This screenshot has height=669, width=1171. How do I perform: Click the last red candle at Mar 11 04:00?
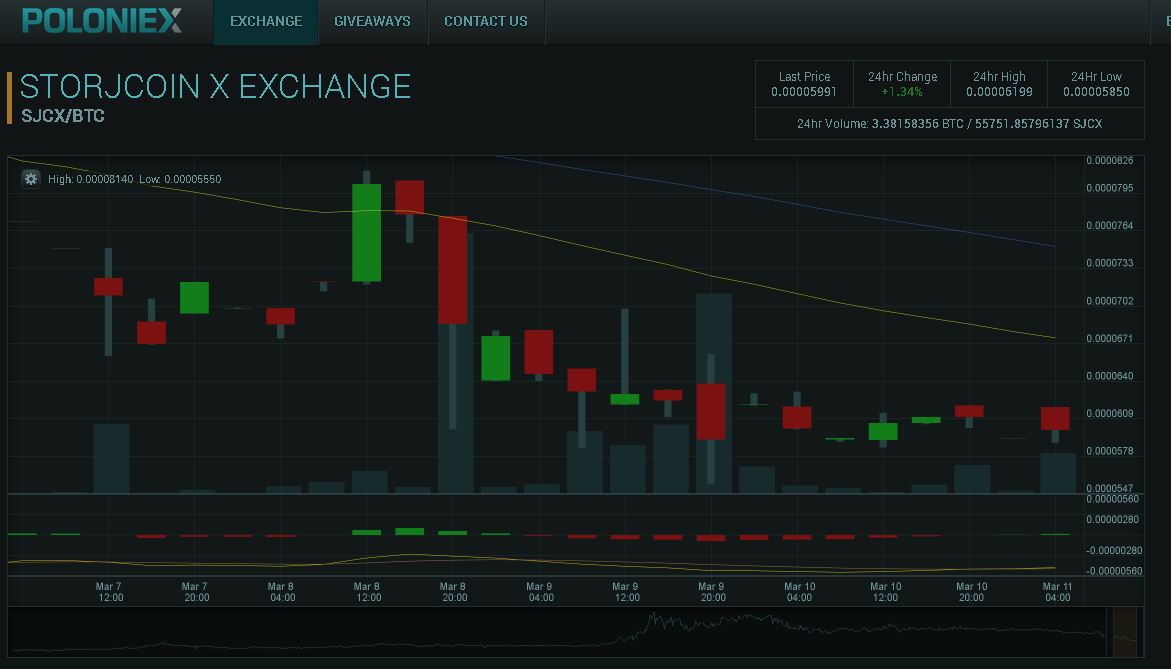1055,418
